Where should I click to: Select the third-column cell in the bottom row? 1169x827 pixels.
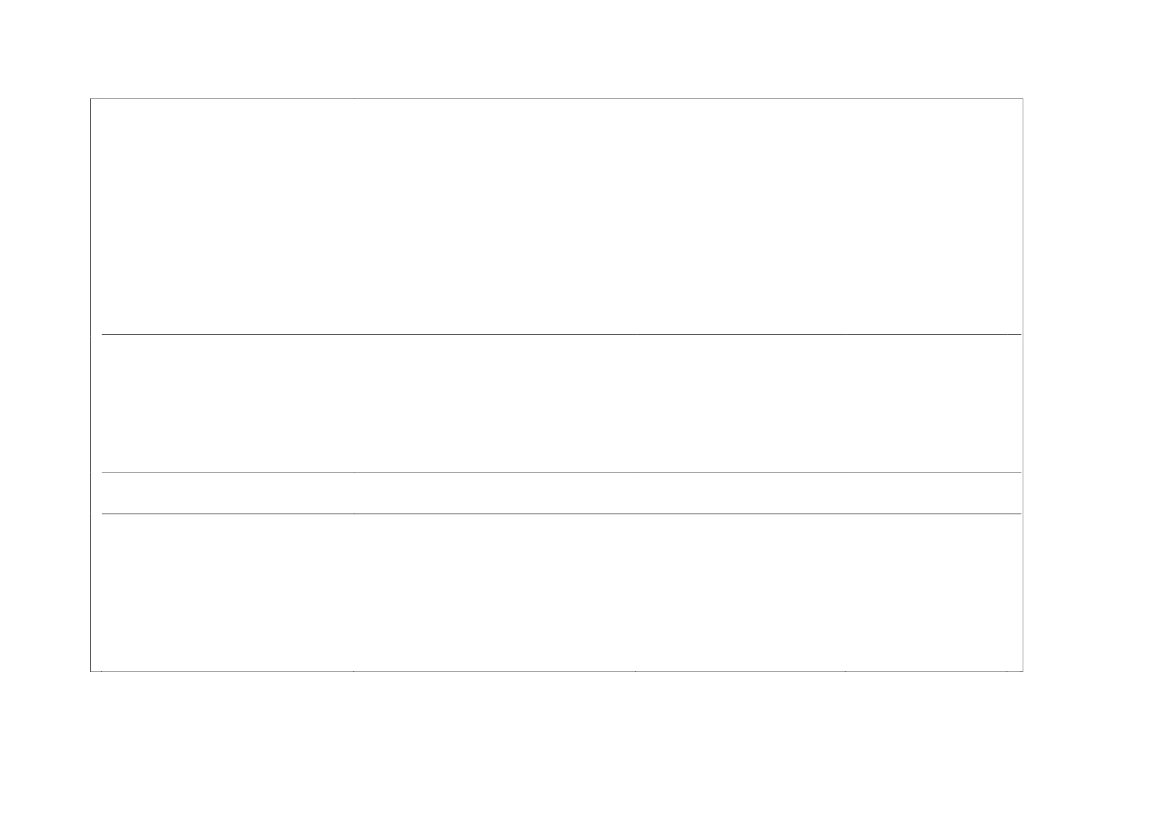[x=740, y=593]
